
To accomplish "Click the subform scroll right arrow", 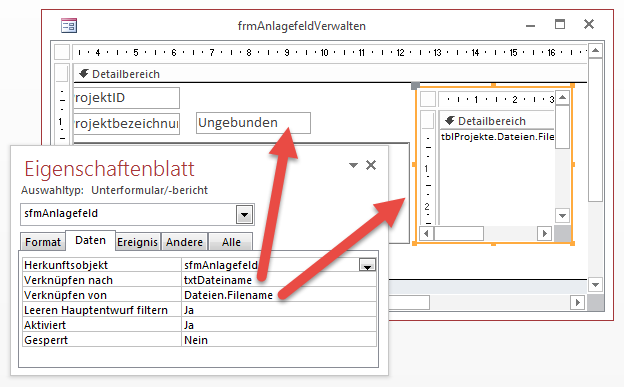I will (x=545, y=233).
